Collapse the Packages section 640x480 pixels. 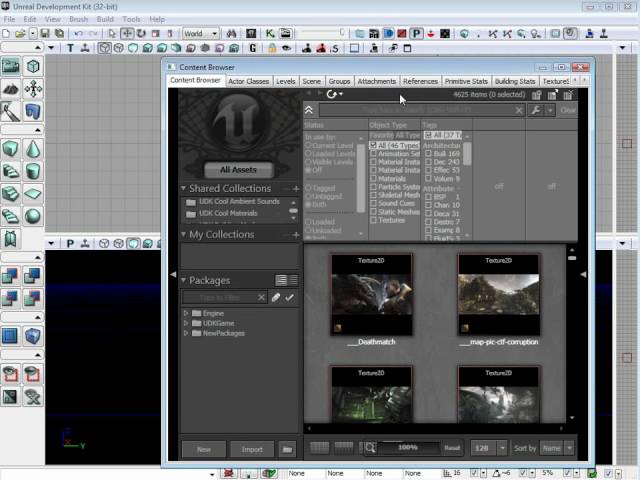183,280
